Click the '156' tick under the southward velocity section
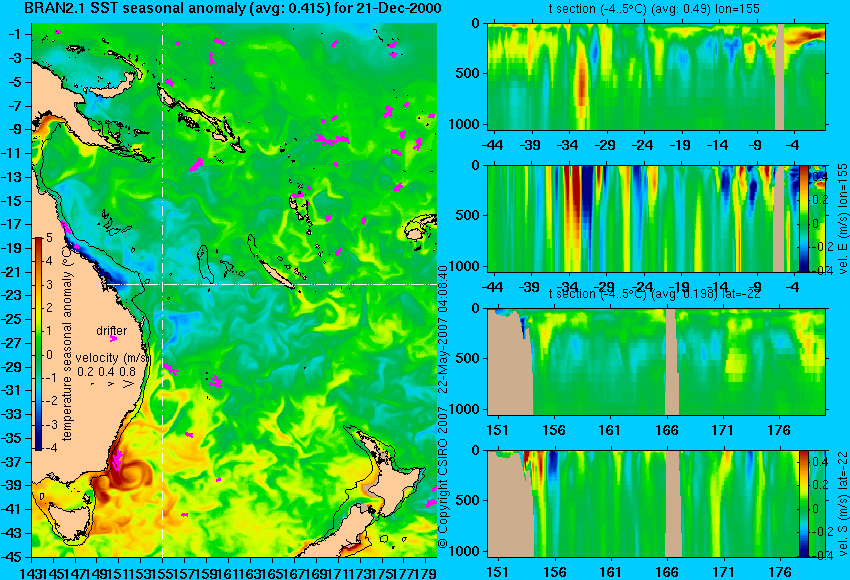The image size is (850, 580). (x=554, y=572)
